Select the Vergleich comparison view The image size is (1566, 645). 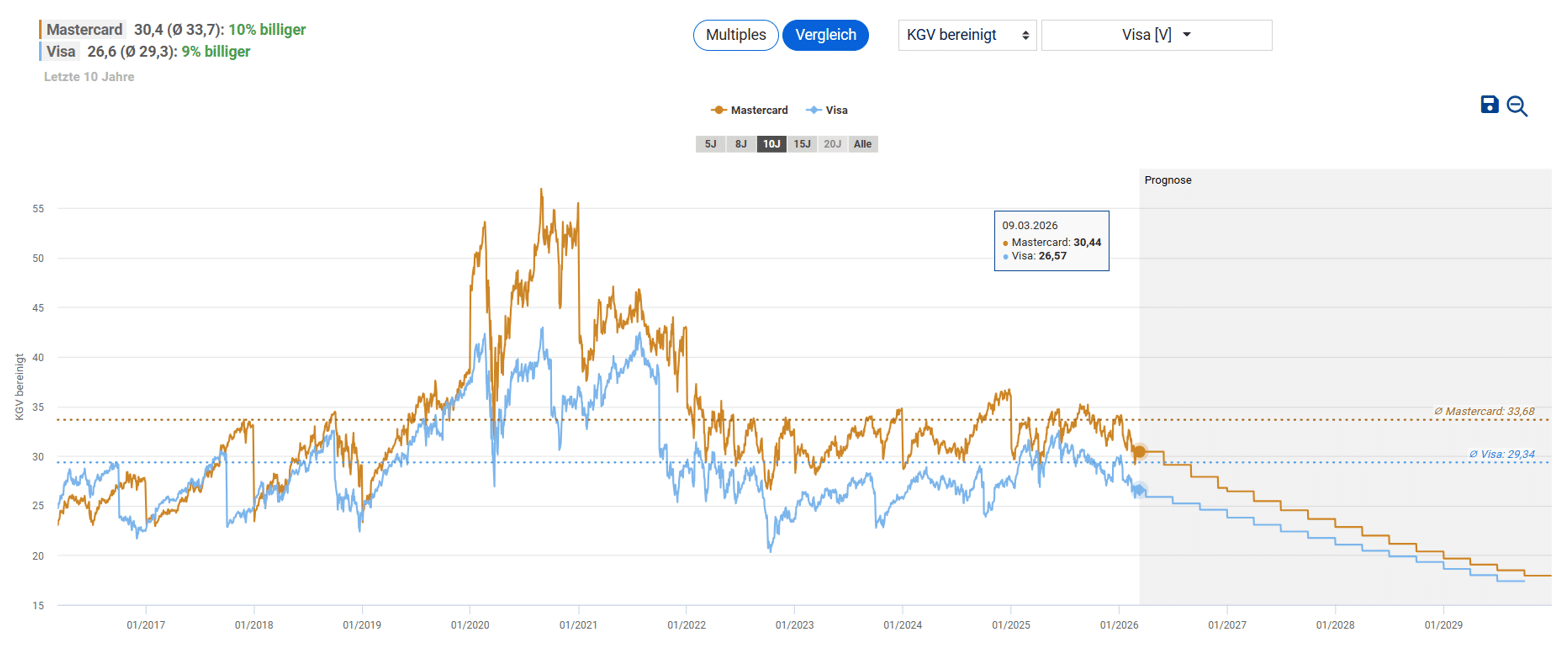825,35
